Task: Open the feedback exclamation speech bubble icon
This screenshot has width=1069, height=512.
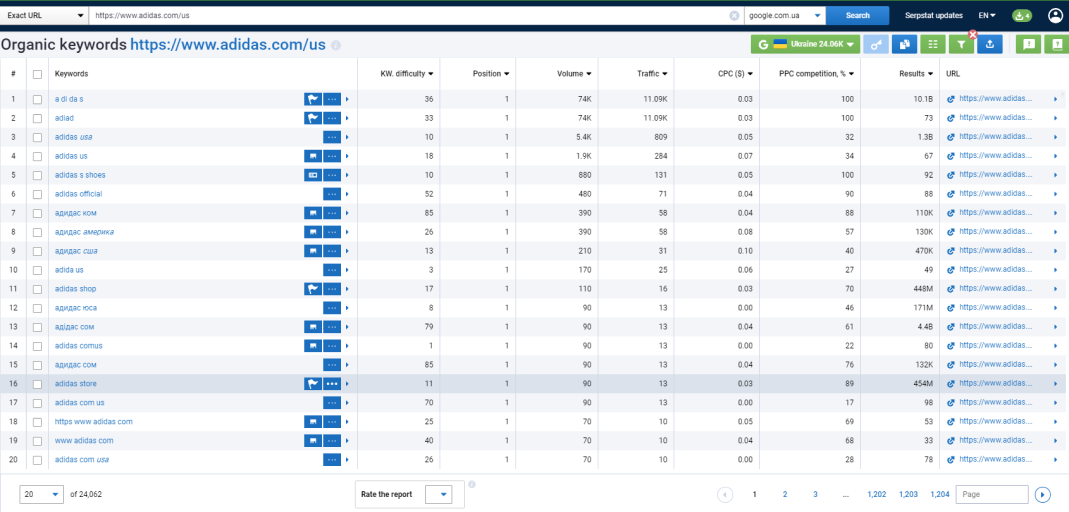Action: [x=1029, y=44]
